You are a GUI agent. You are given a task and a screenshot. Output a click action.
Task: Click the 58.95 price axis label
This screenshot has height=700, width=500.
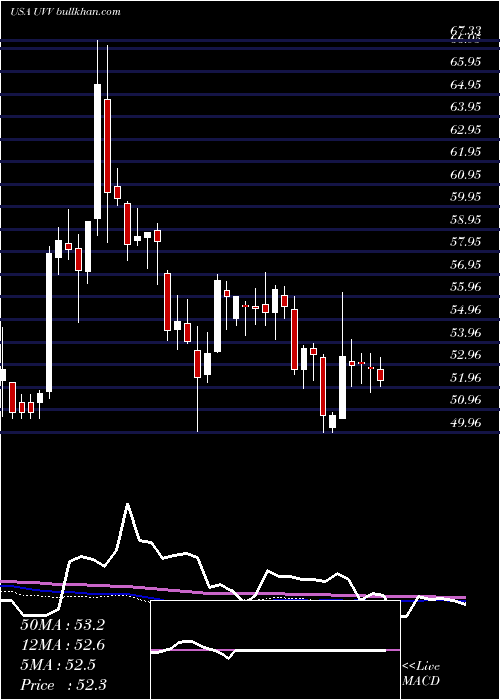pyautogui.click(x=466, y=219)
